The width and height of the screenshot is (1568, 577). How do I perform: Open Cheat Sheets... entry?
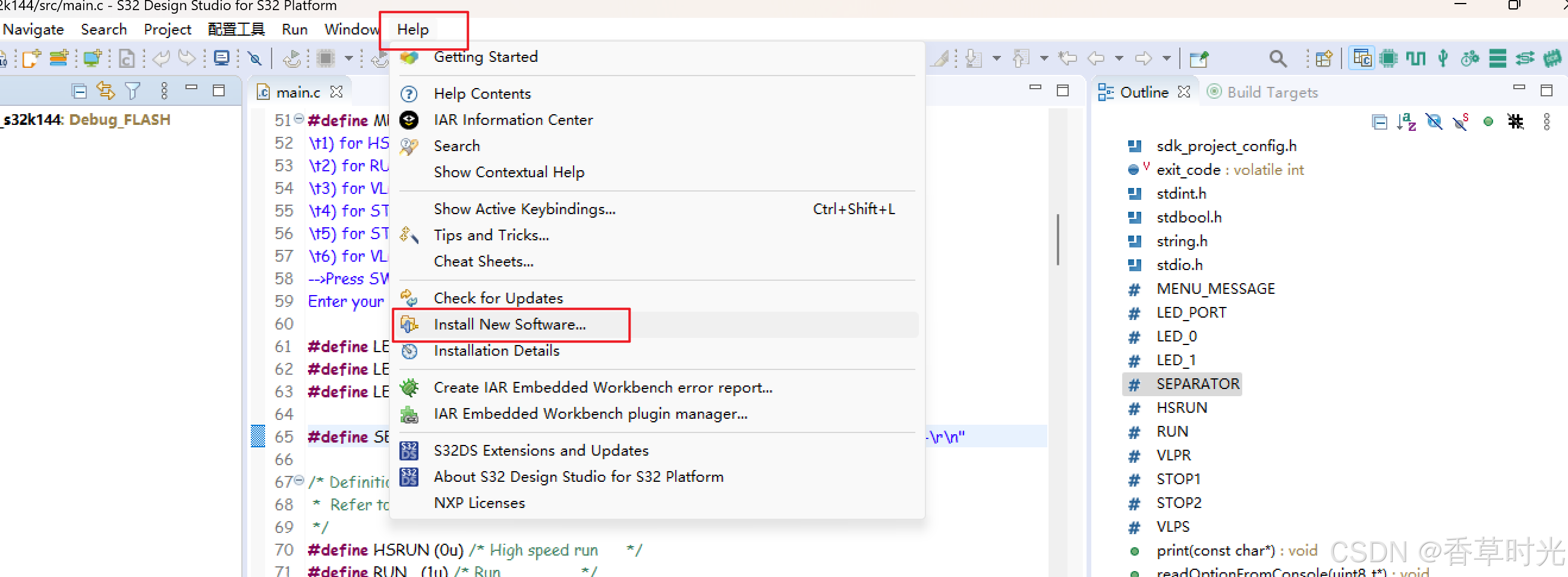(x=657, y=262)
